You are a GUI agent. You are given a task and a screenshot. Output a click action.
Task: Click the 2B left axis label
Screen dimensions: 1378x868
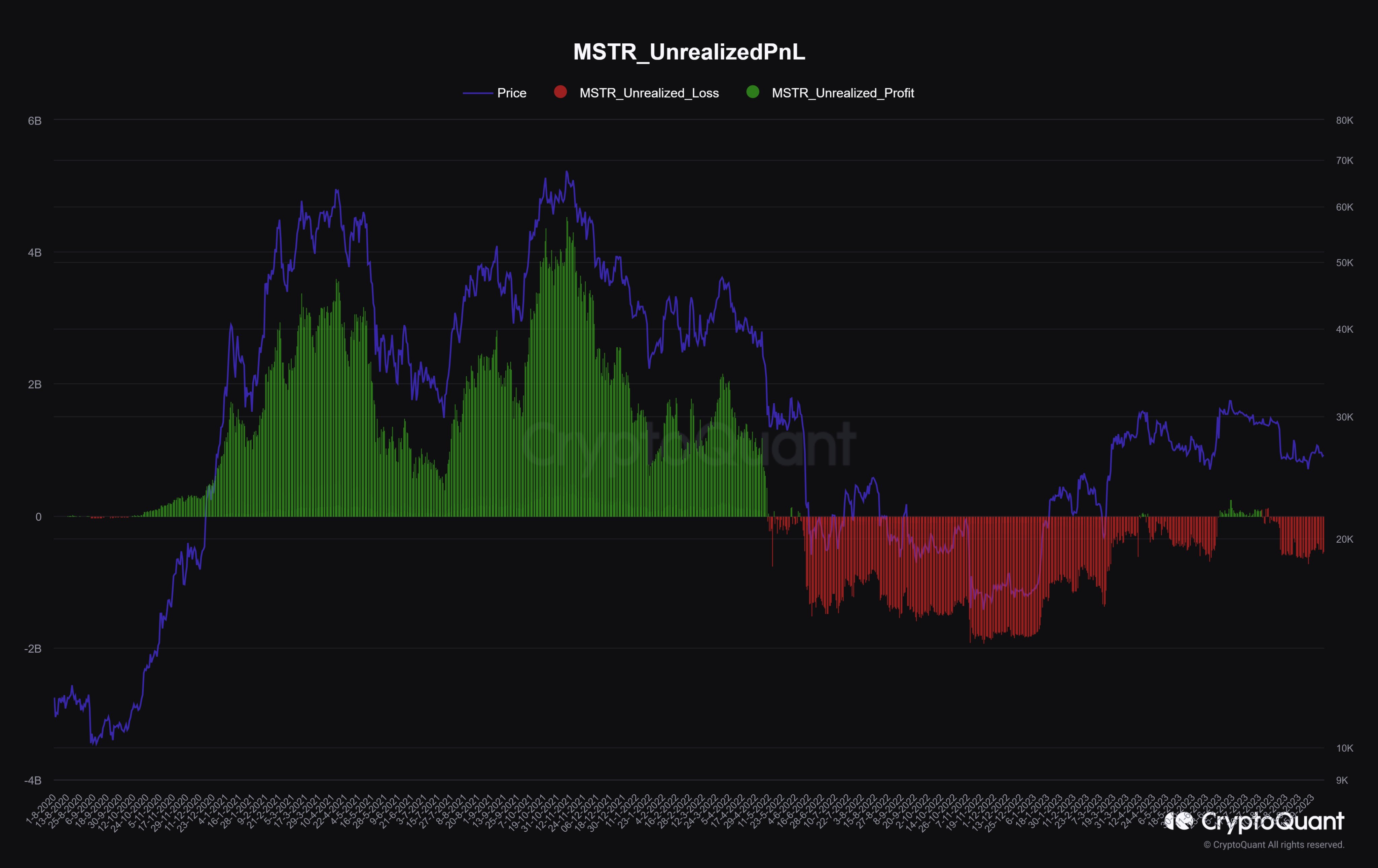tap(35, 385)
